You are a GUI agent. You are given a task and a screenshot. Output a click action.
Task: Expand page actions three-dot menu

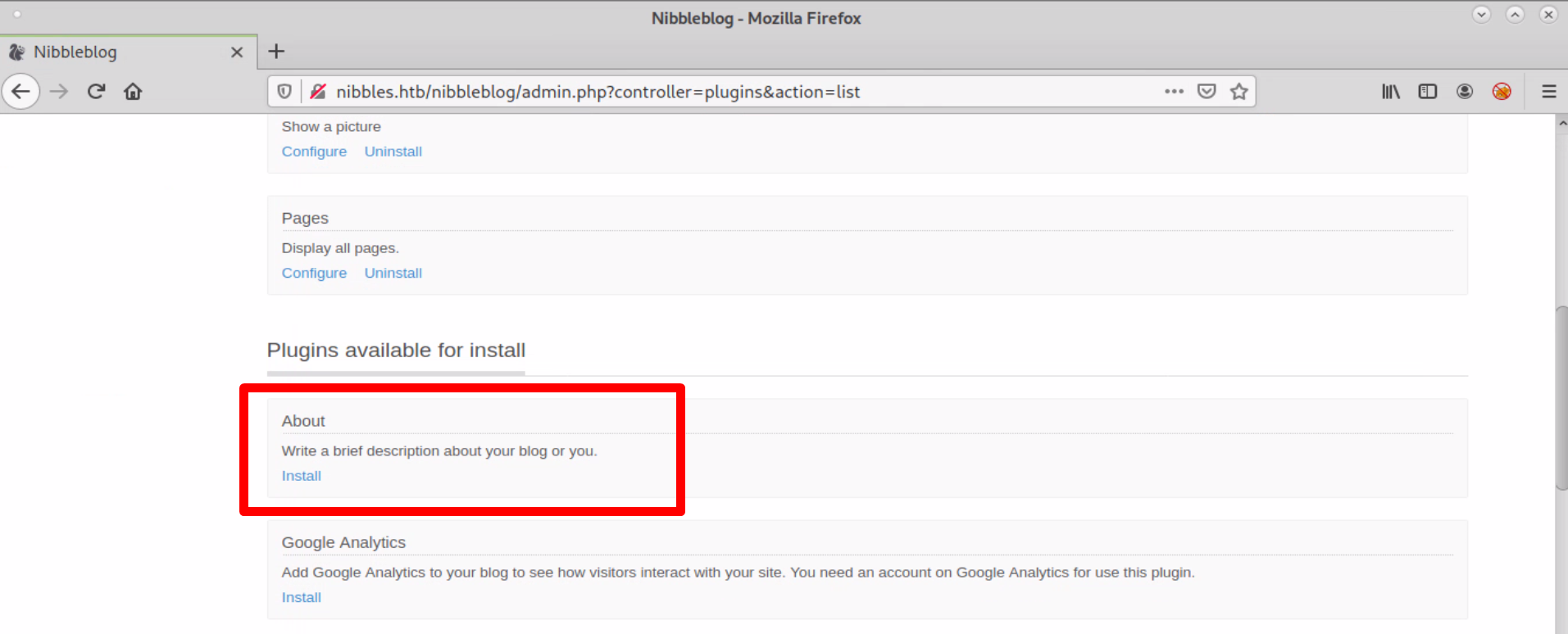(1174, 92)
